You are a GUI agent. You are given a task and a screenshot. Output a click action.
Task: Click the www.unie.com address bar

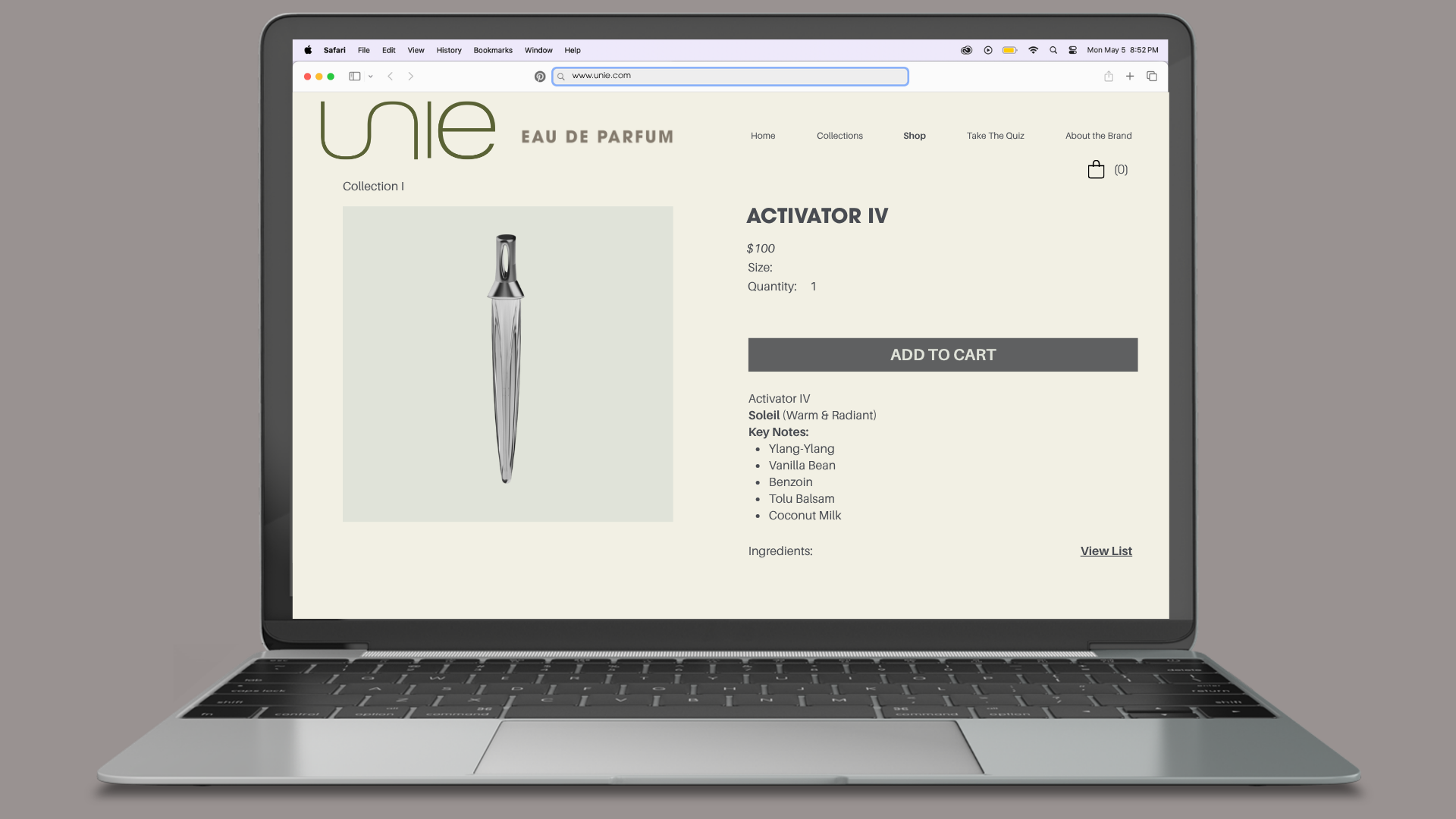point(730,76)
